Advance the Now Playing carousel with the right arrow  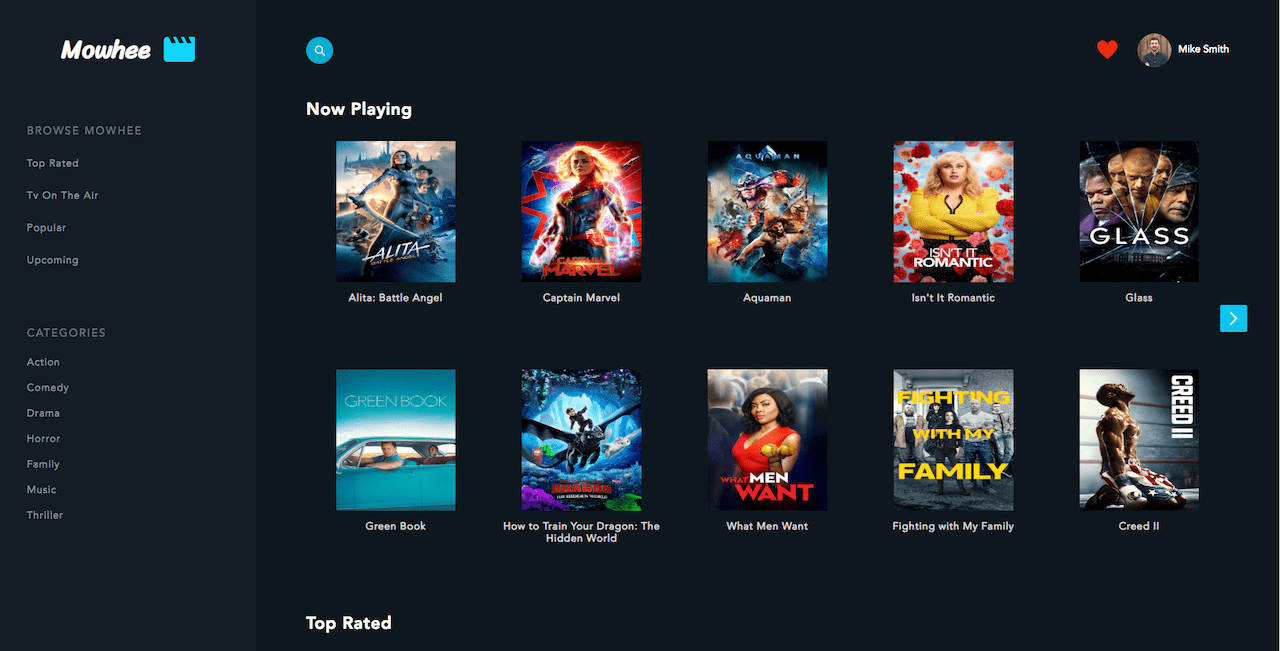click(1233, 318)
